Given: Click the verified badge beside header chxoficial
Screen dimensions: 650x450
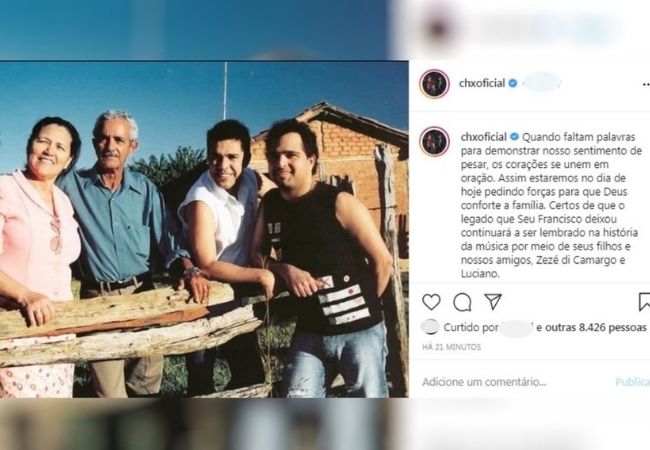Looking at the screenshot, I should pos(513,83).
